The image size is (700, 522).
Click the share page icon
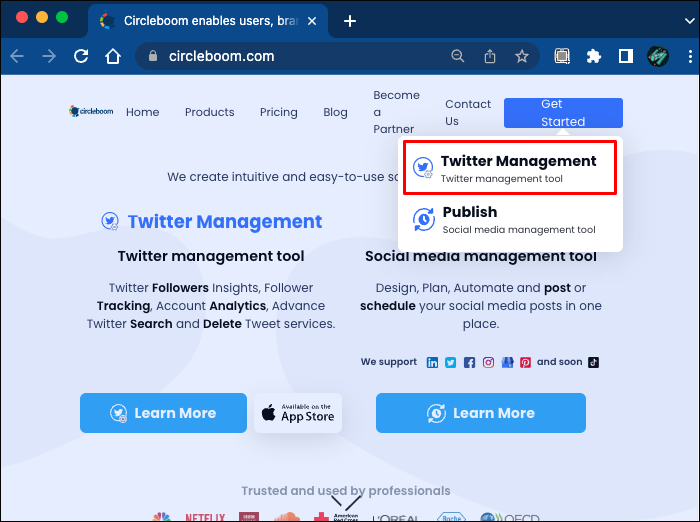(x=490, y=56)
